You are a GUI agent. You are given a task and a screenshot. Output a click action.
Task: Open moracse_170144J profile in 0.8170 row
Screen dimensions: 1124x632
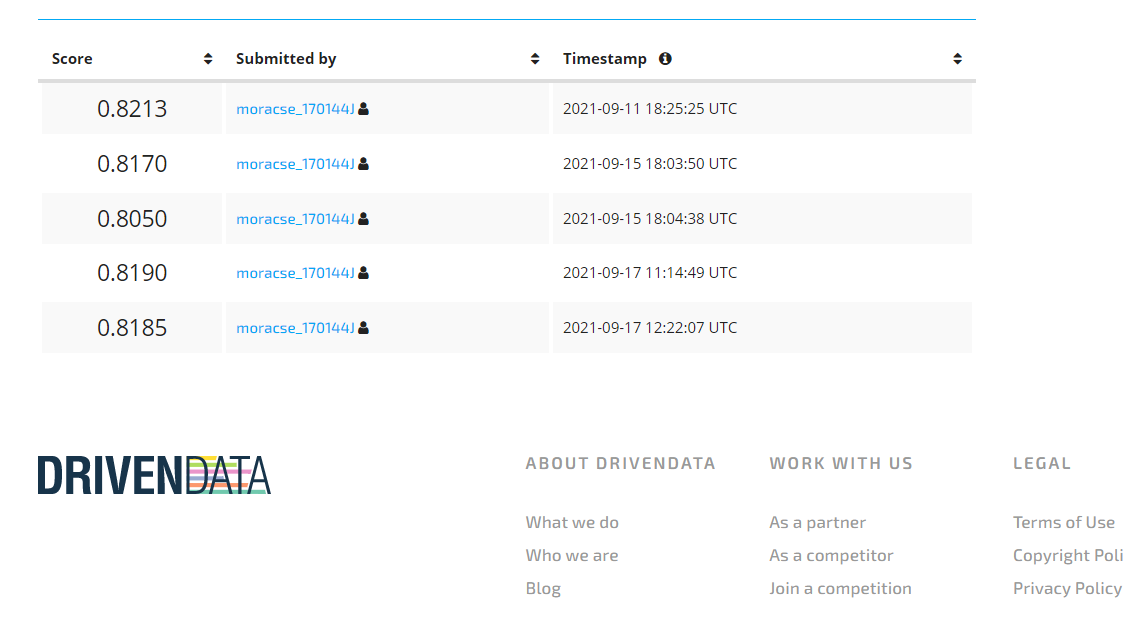click(x=295, y=164)
